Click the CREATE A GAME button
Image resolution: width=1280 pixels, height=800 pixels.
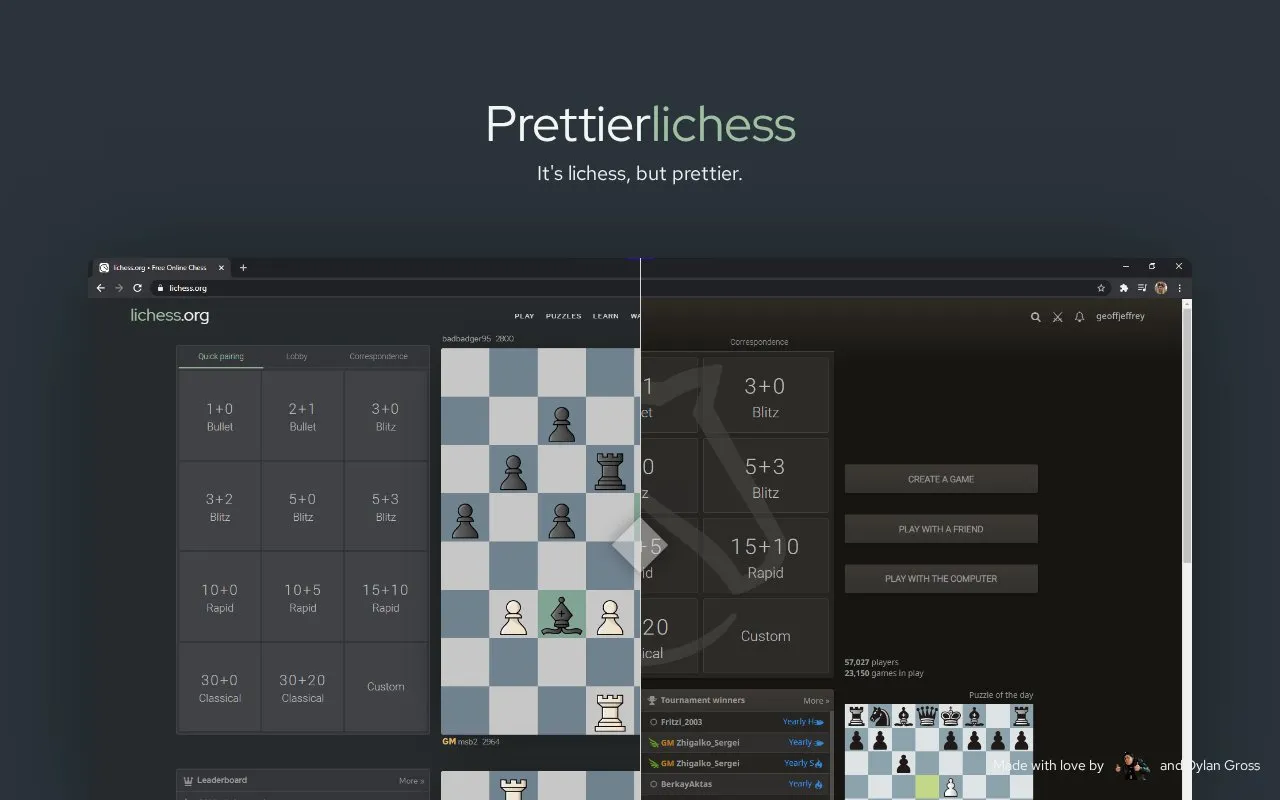tap(941, 479)
